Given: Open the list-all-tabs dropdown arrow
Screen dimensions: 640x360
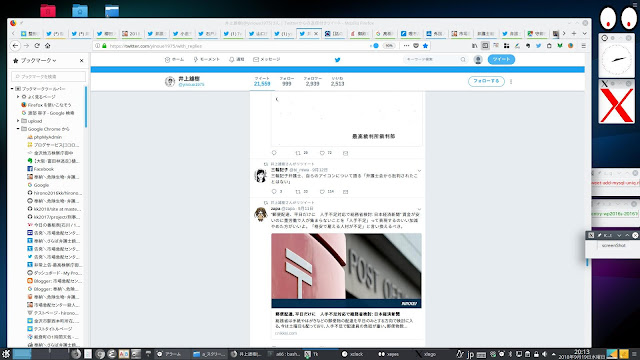Looking at the screenshot, I should (x=584, y=33).
